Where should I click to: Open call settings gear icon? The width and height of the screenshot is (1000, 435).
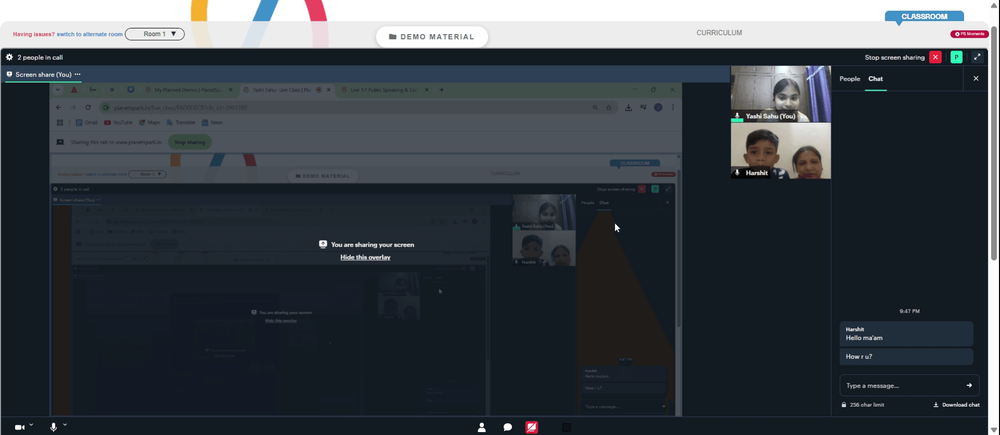9,57
